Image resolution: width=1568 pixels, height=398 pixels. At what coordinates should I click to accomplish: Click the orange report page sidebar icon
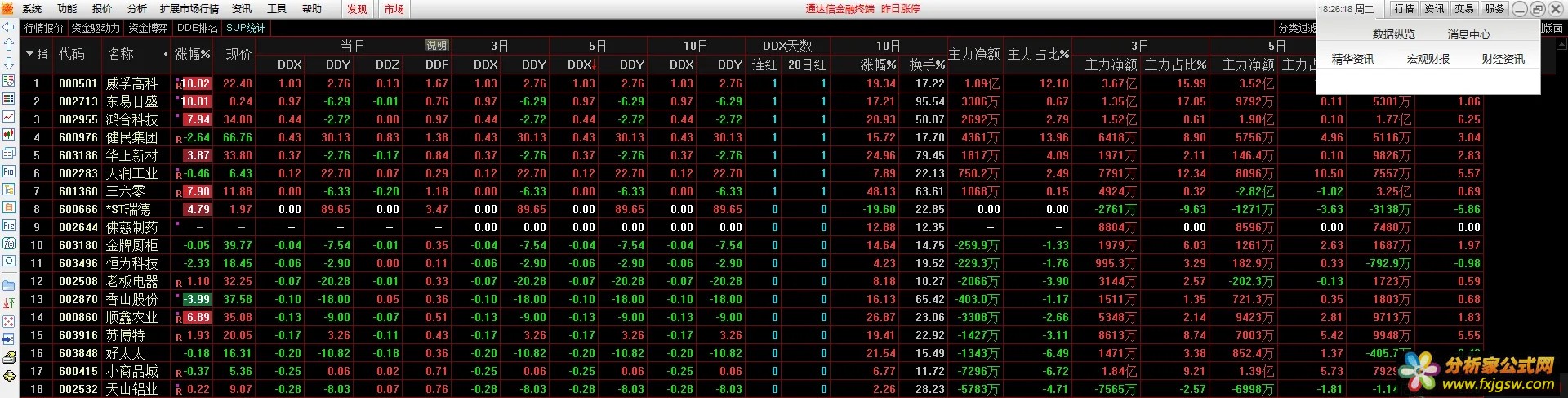pos(9,208)
